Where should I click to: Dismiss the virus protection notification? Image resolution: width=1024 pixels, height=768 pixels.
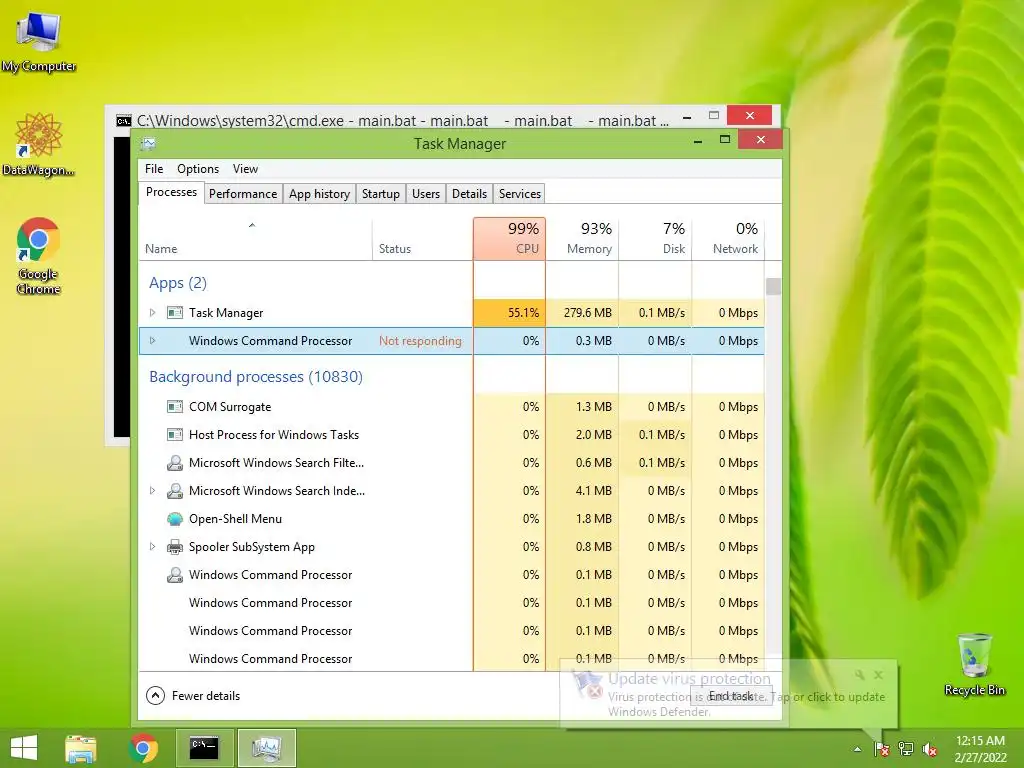click(x=878, y=675)
